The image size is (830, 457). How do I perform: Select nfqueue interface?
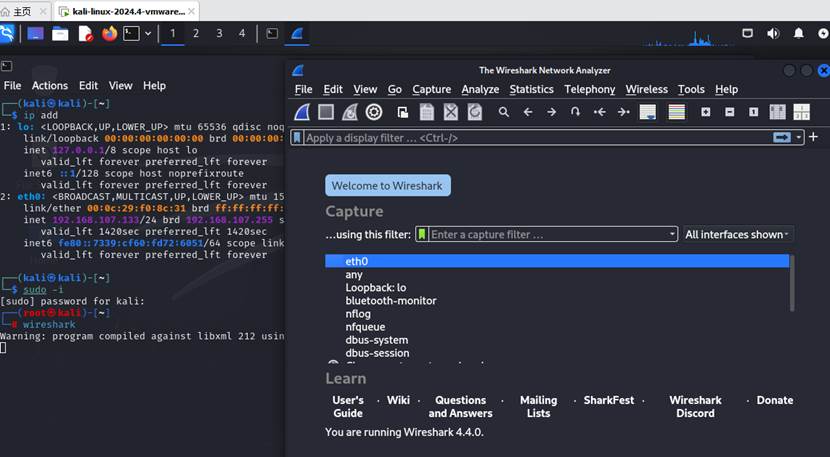coord(557,327)
